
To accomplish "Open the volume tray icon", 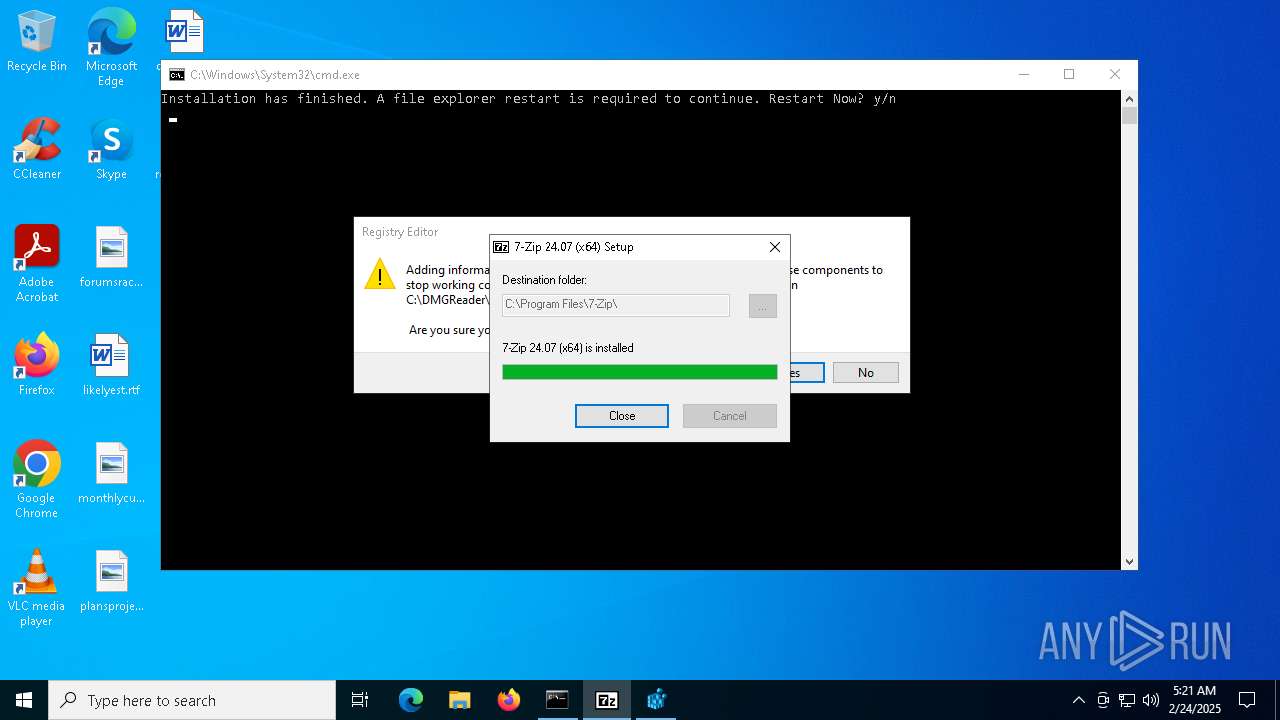I will coord(1151,700).
